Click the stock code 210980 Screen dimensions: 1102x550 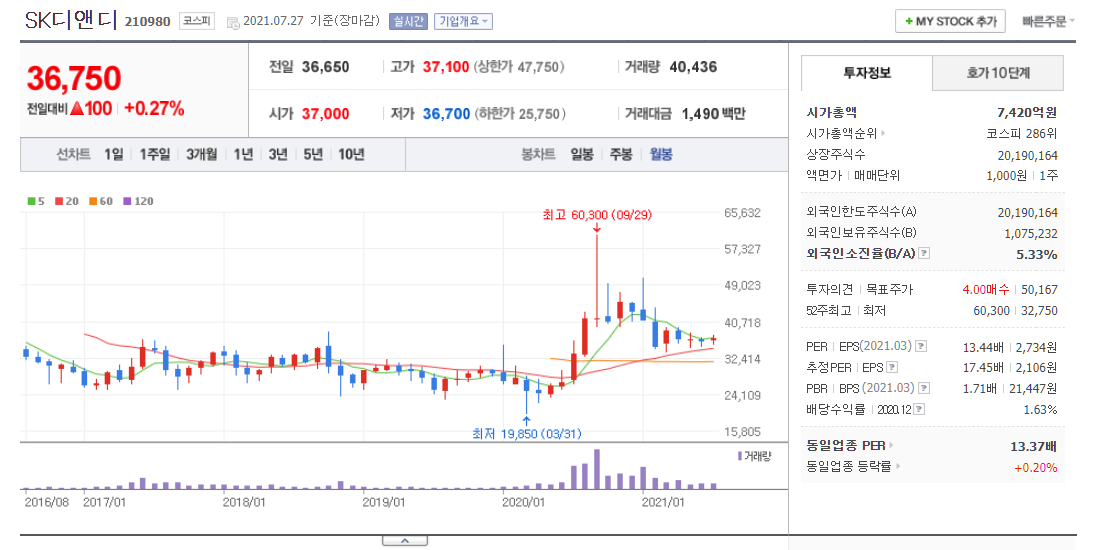[x=148, y=22]
